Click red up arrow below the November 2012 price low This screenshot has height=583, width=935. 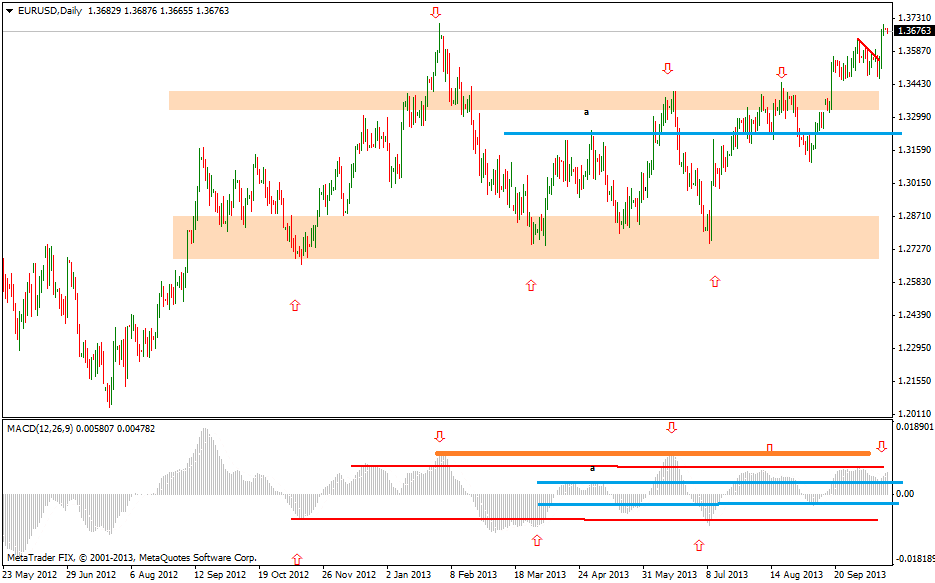point(294,305)
